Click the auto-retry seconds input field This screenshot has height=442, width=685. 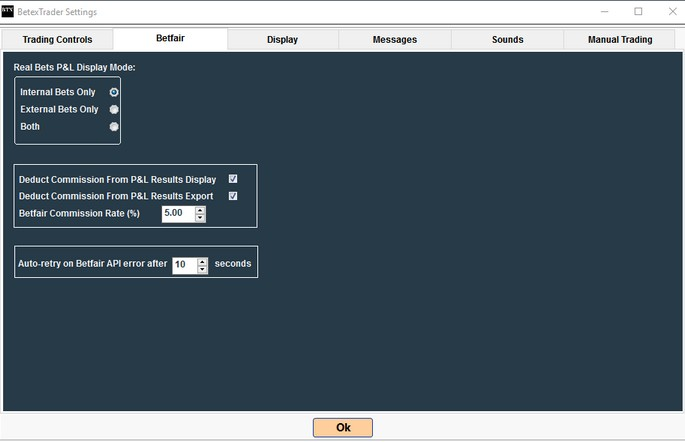tap(184, 265)
